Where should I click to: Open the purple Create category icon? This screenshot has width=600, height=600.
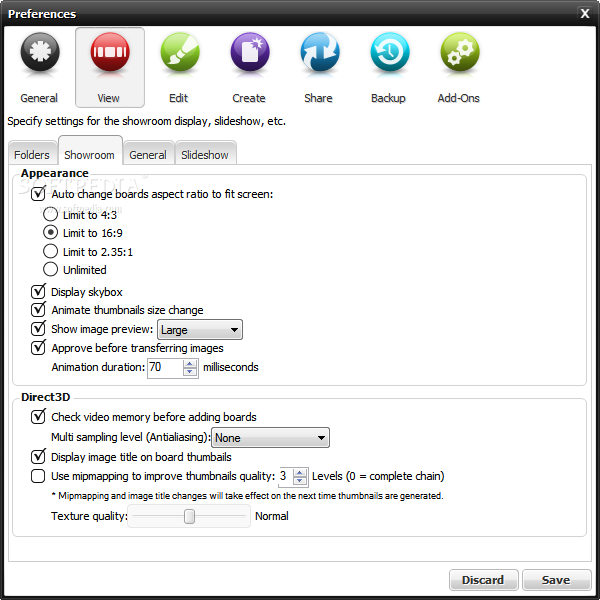pos(250,52)
